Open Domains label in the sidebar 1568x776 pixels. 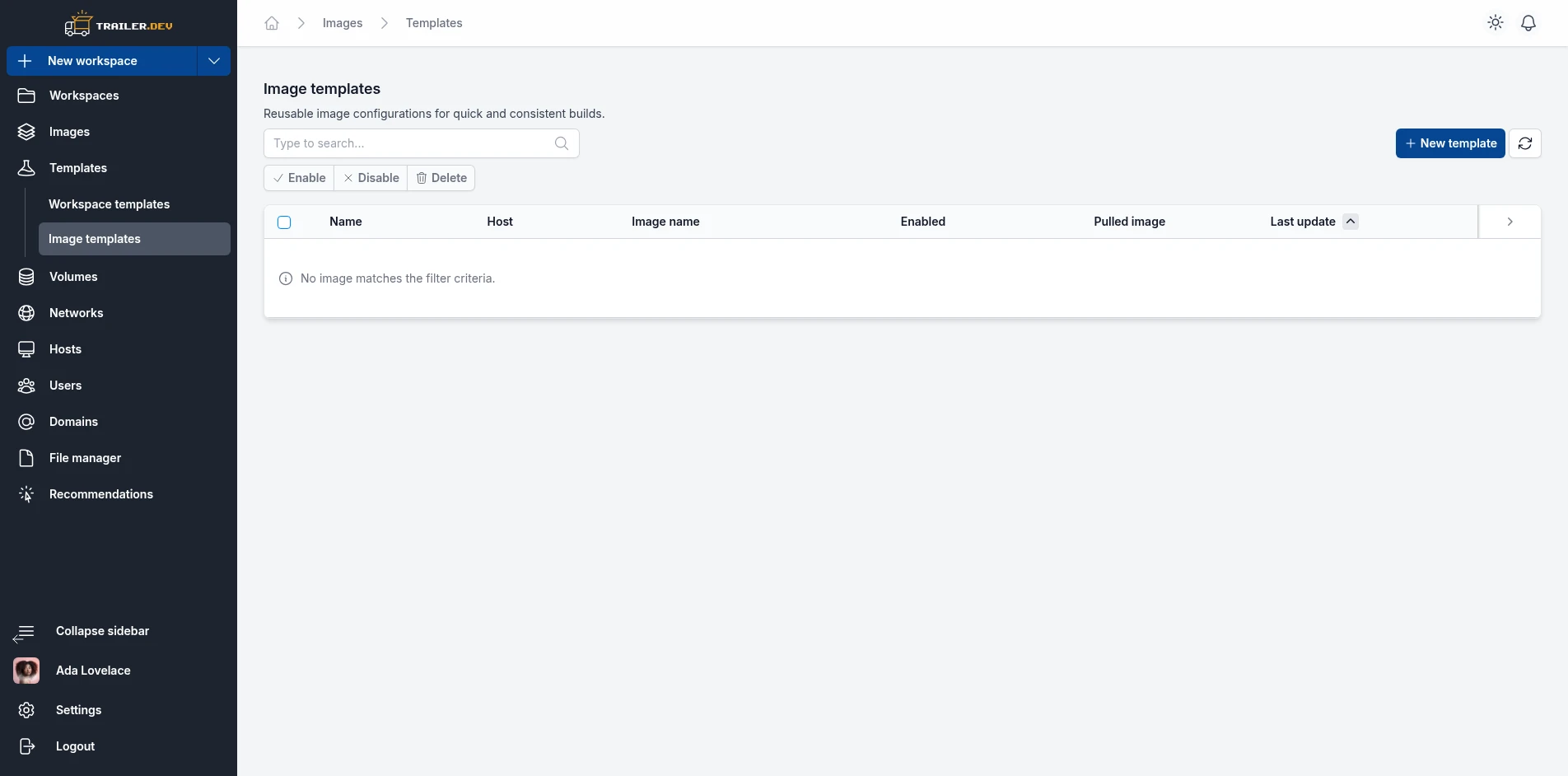[74, 422]
